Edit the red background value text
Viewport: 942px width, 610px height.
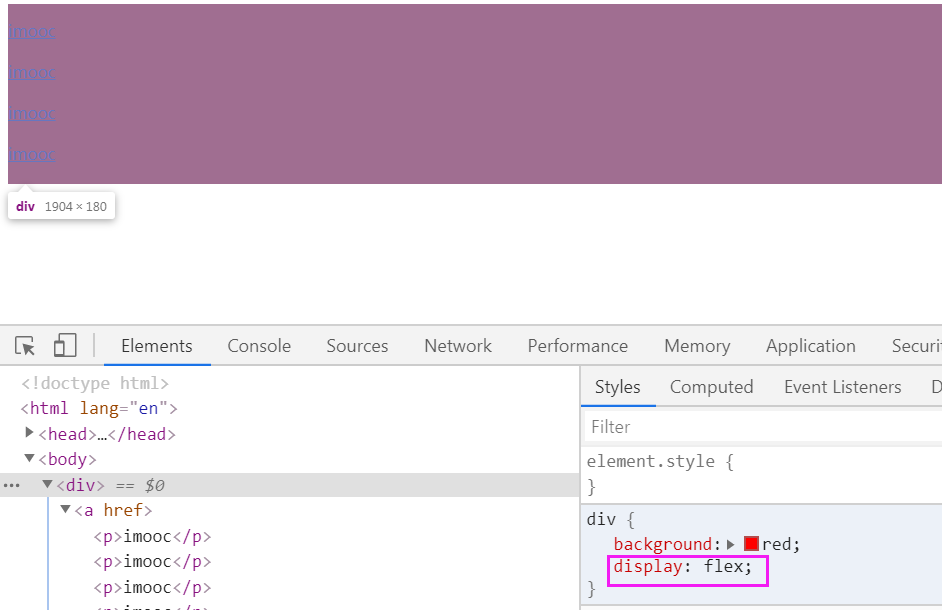(777, 544)
